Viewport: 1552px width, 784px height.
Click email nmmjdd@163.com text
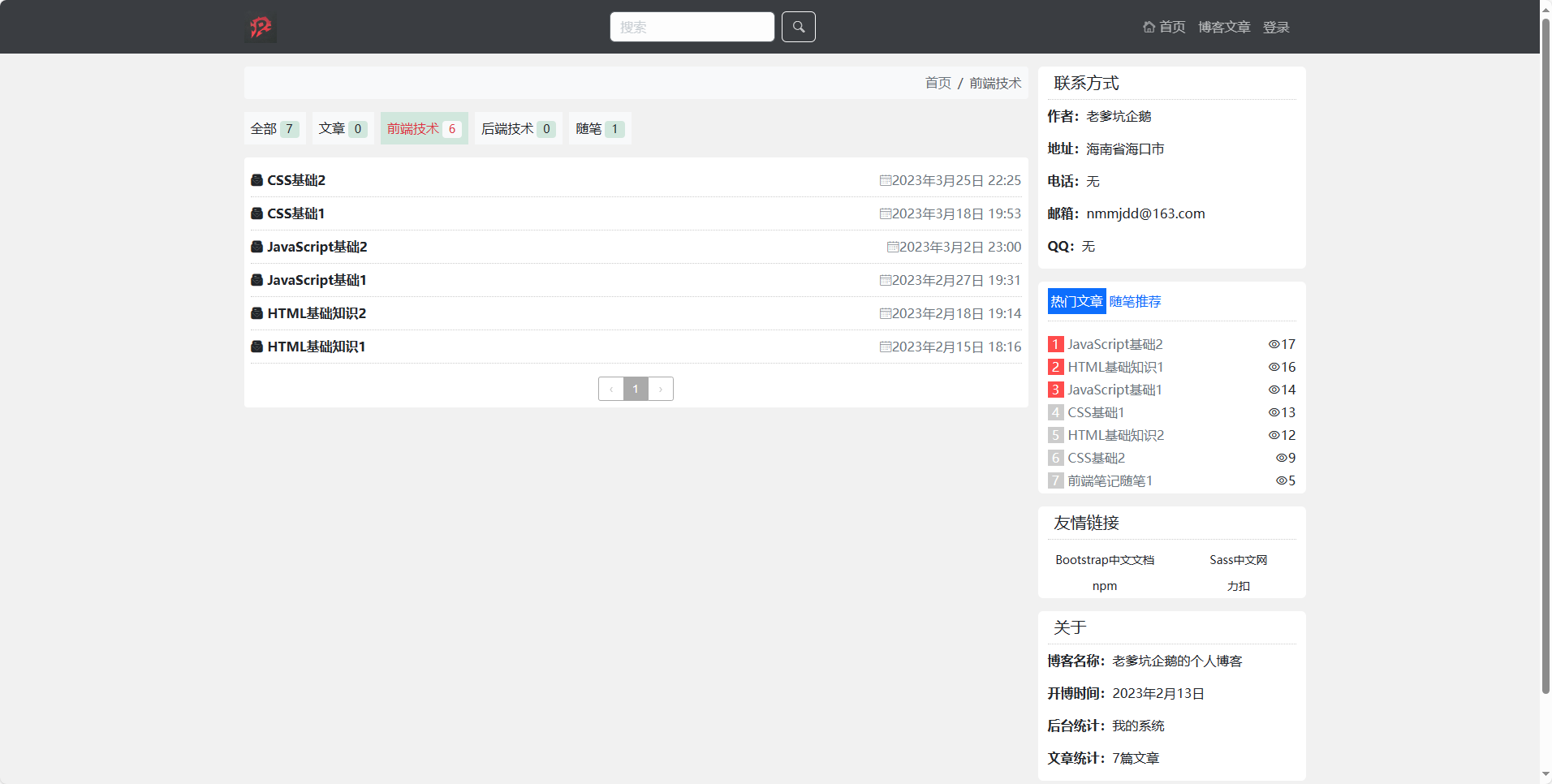[x=1145, y=213]
